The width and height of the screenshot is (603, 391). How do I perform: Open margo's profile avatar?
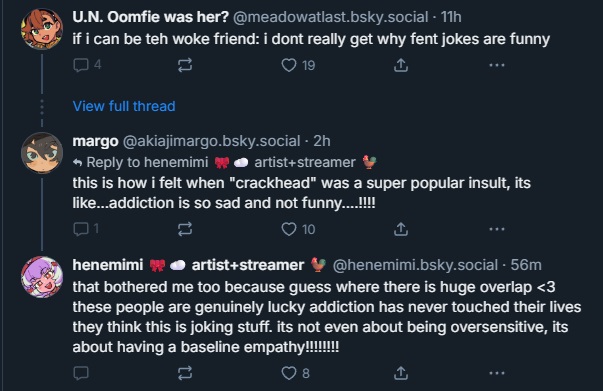click(x=42, y=153)
